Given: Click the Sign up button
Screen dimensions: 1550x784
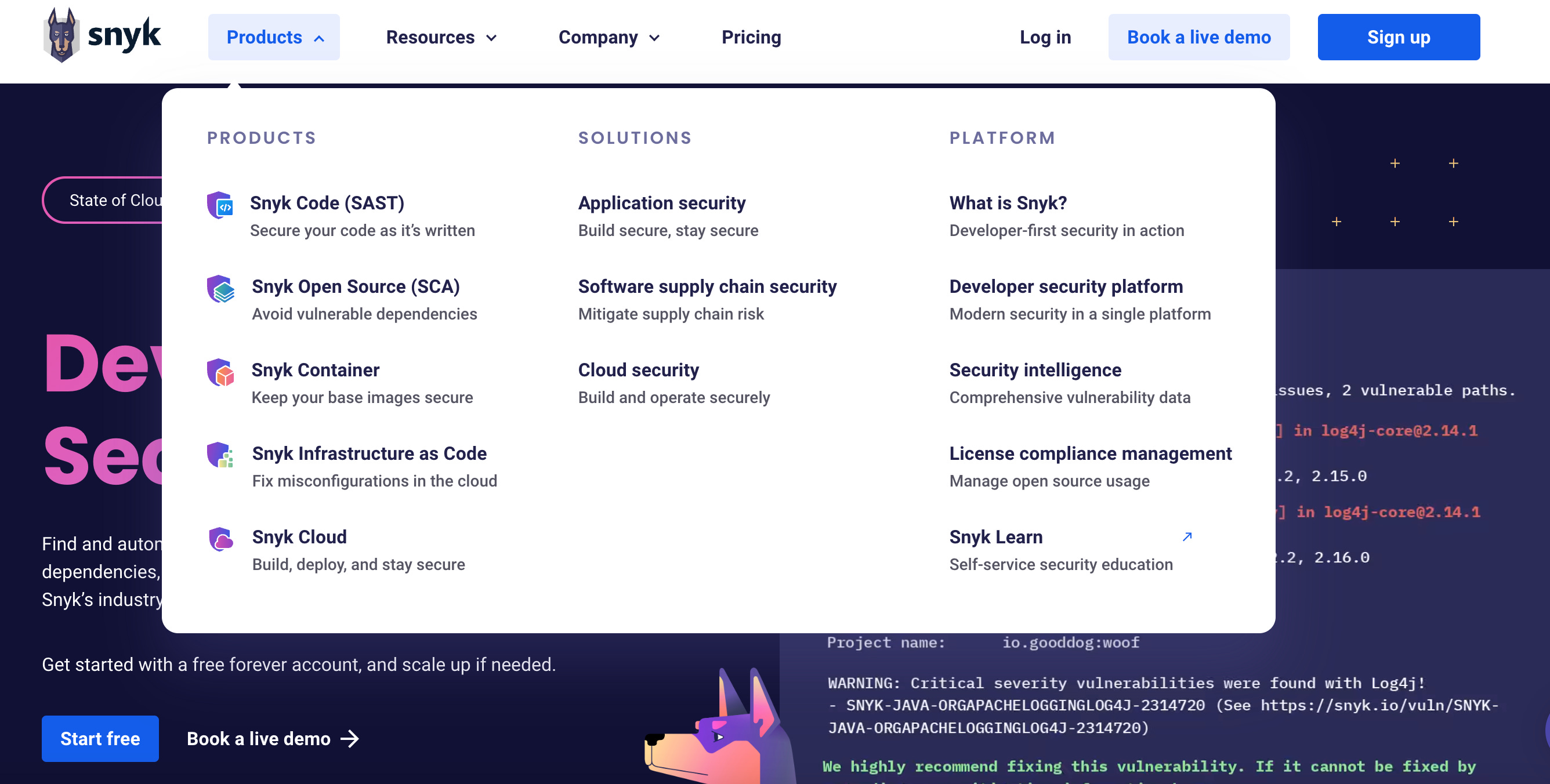Looking at the screenshot, I should point(1398,37).
